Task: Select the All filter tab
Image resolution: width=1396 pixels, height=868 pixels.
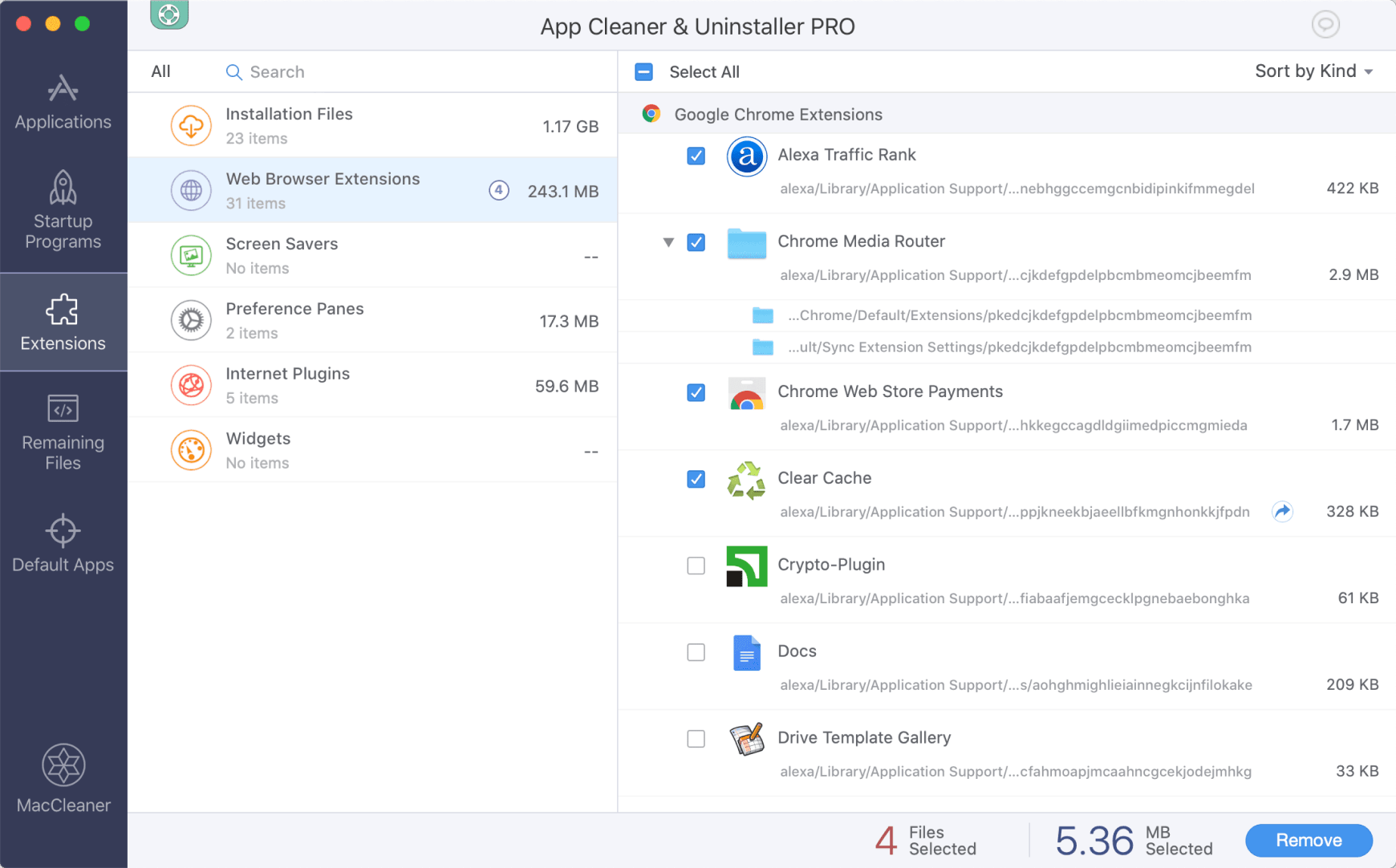Action: (160, 71)
